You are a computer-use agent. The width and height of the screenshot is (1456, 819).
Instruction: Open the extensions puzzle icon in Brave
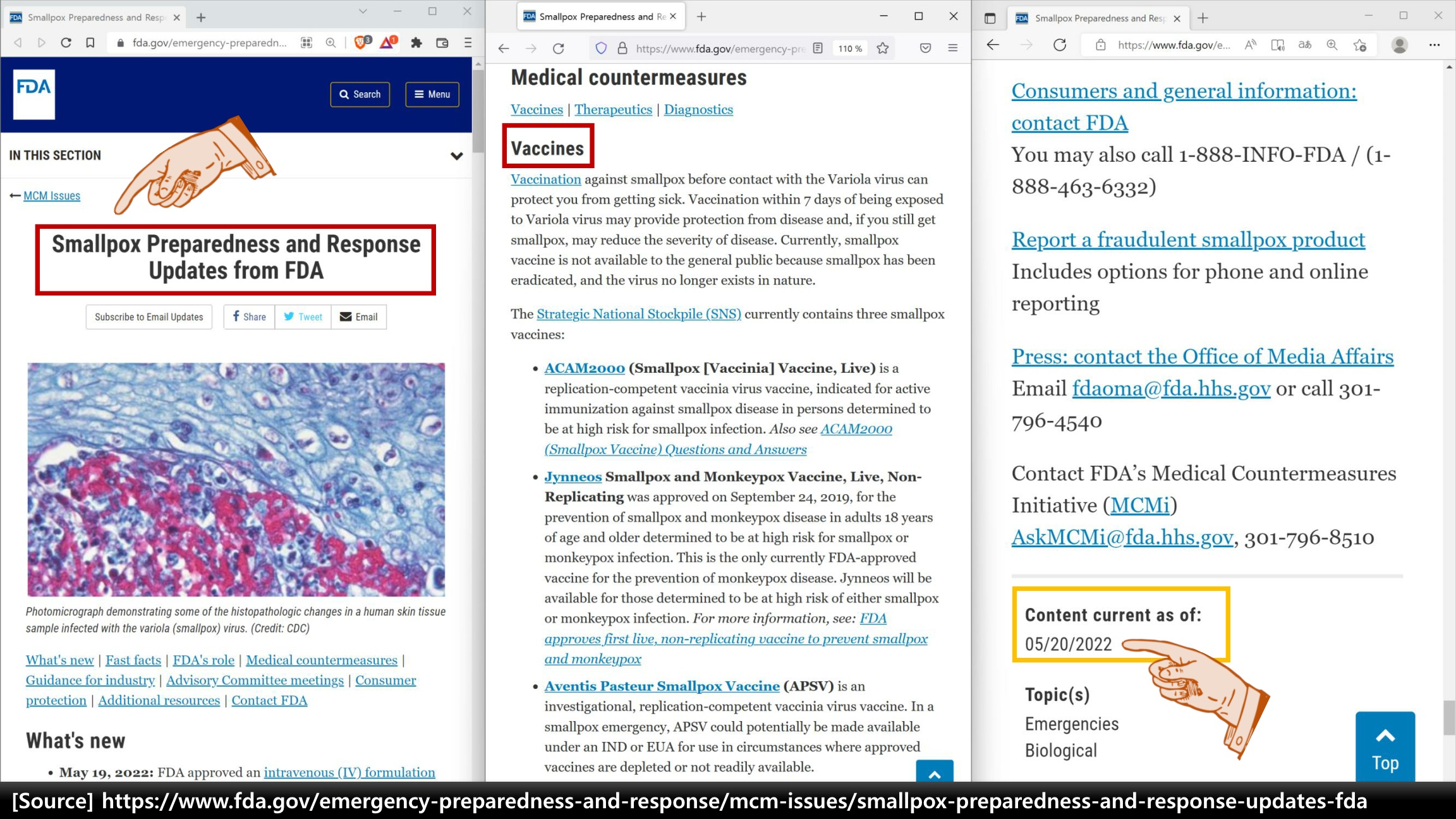click(416, 42)
